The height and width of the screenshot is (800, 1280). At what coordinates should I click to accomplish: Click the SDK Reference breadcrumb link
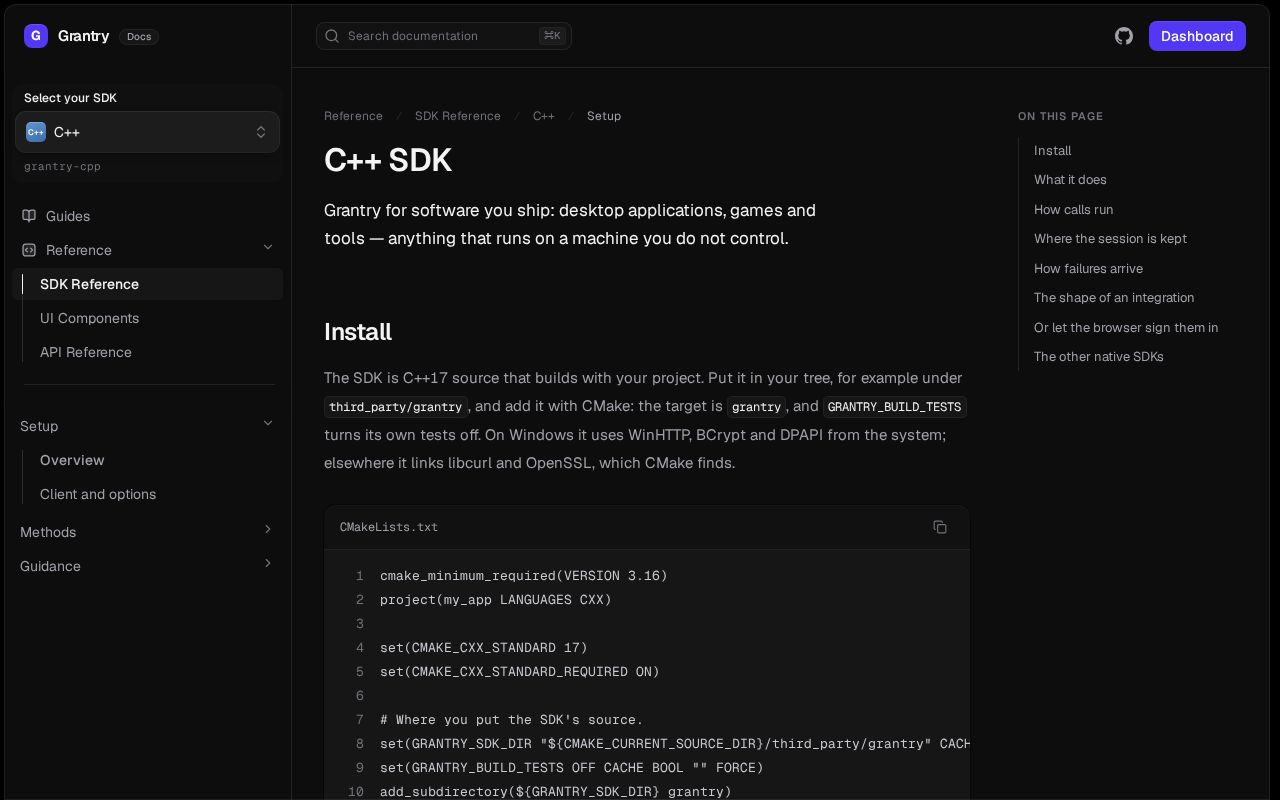(x=458, y=116)
